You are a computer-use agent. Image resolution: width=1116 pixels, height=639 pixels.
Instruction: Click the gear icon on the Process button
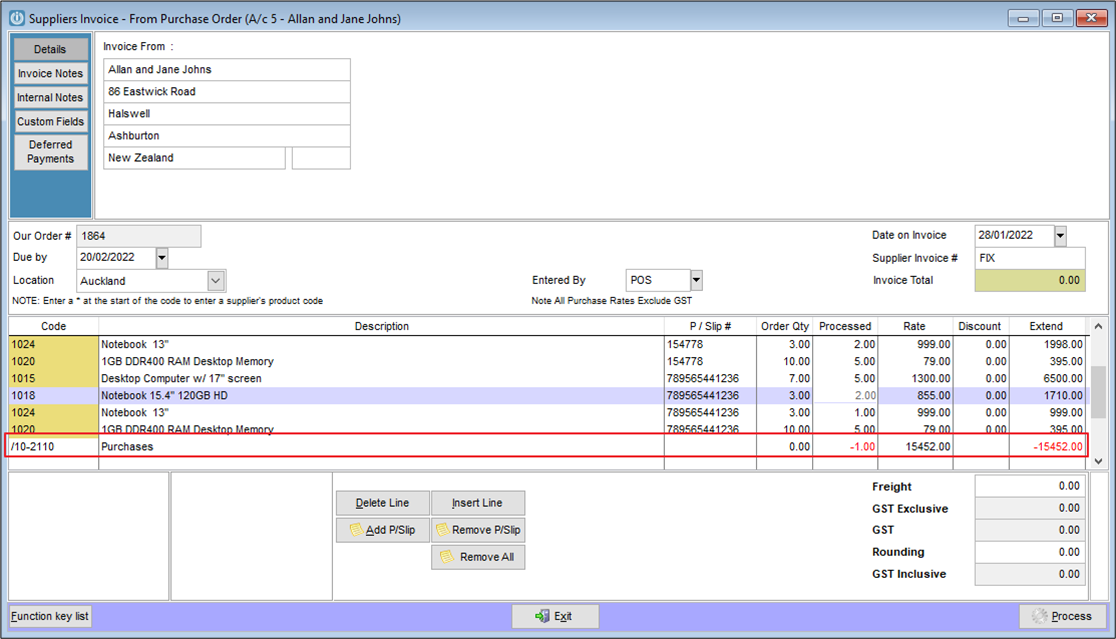pos(1040,616)
